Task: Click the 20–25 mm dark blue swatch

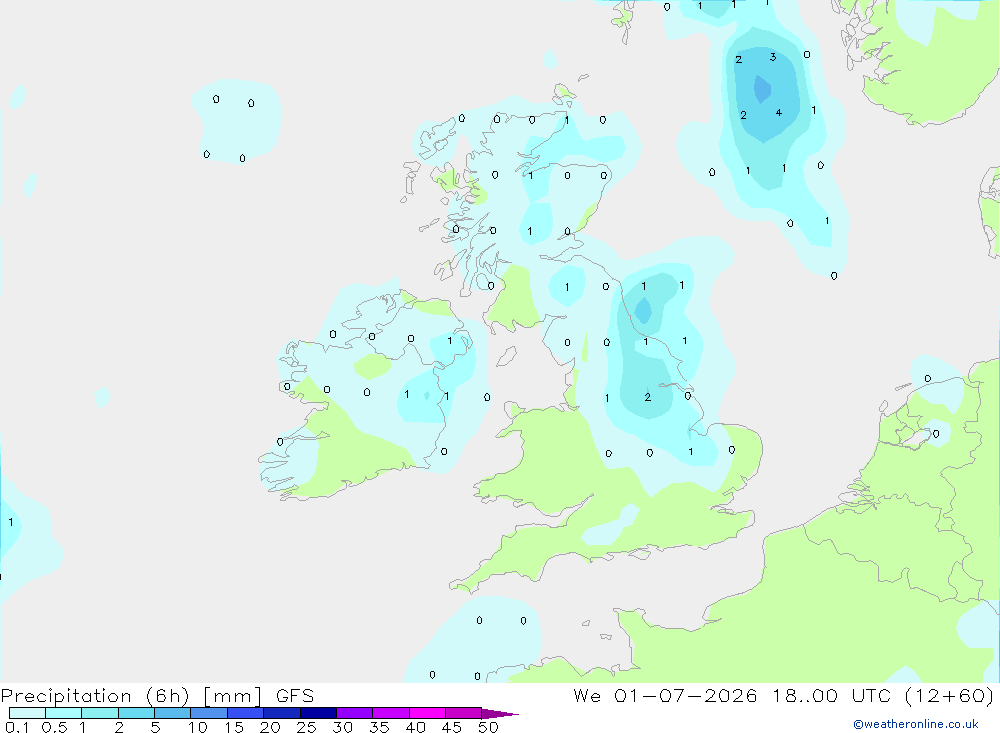Action: (282, 713)
